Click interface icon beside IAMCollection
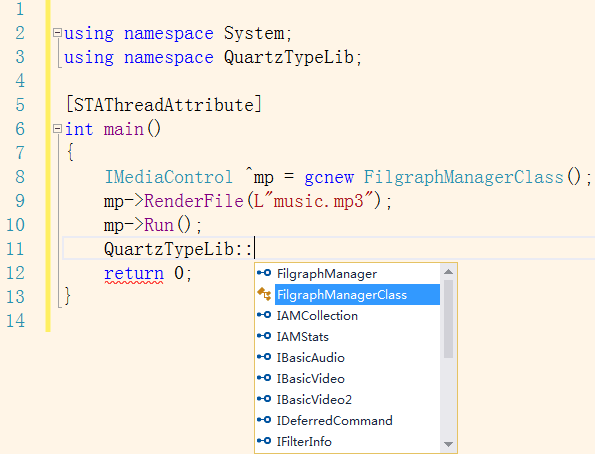The image size is (595, 454). pyautogui.click(x=264, y=315)
